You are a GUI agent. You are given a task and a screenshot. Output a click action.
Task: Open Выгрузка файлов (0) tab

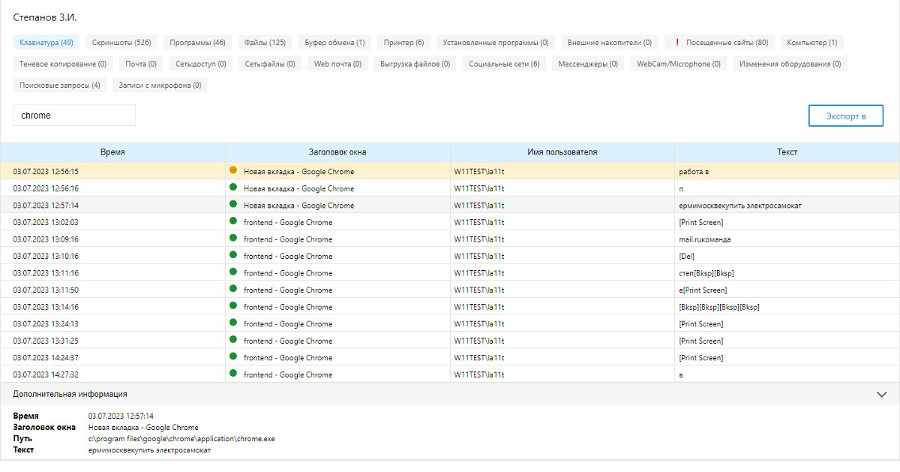[415, 64]
